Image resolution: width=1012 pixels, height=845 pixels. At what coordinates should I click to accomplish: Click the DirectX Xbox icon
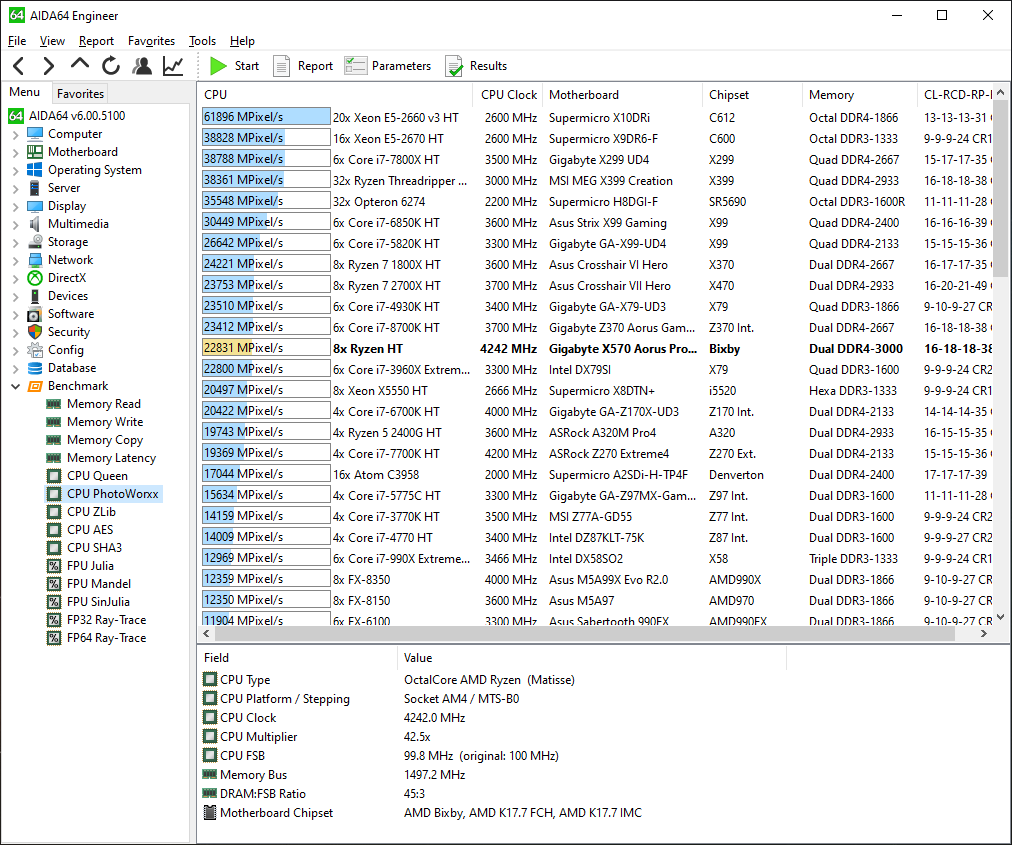[35, 278]
